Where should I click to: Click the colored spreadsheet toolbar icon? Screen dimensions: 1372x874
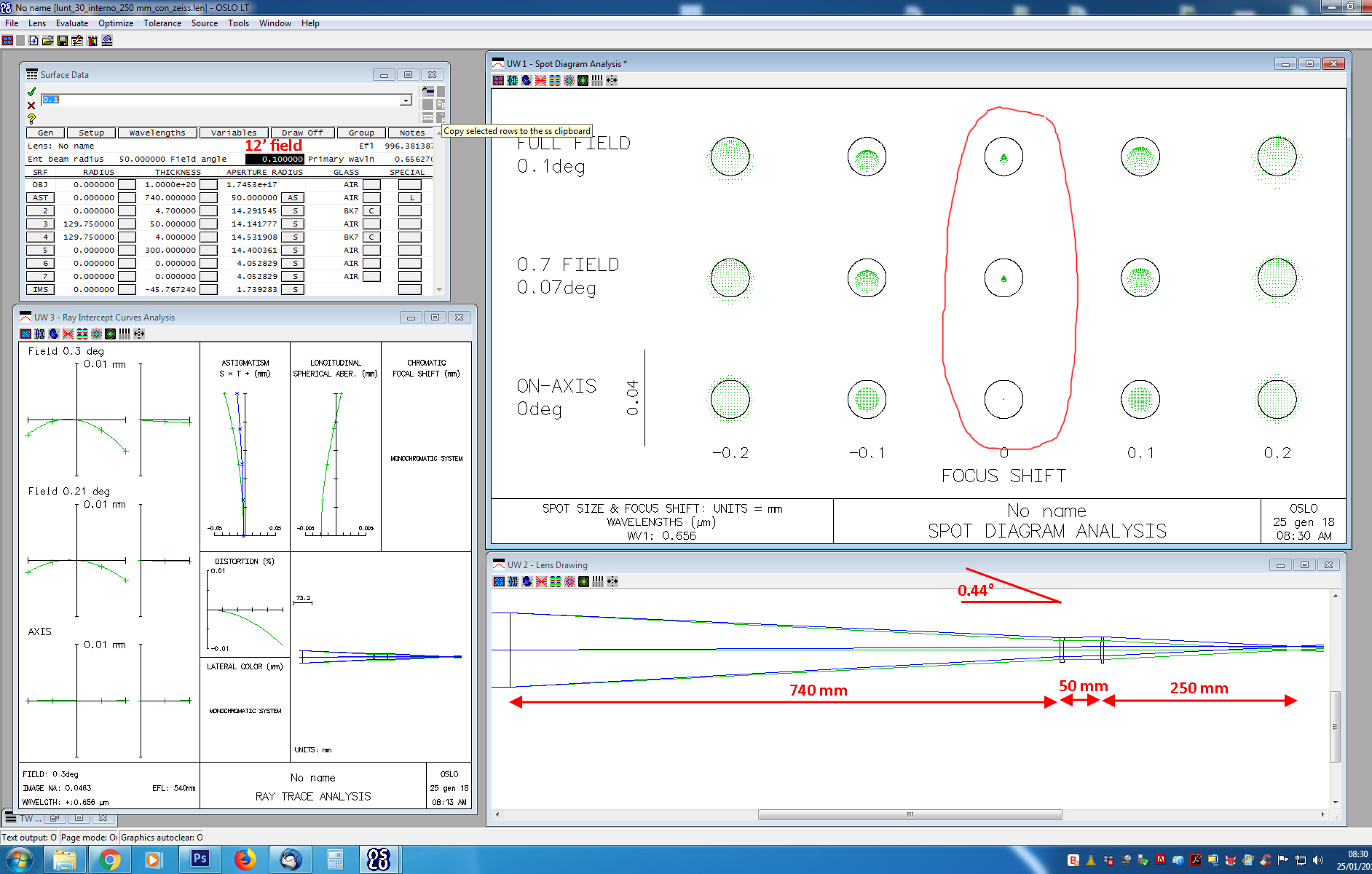coord(92,41)
